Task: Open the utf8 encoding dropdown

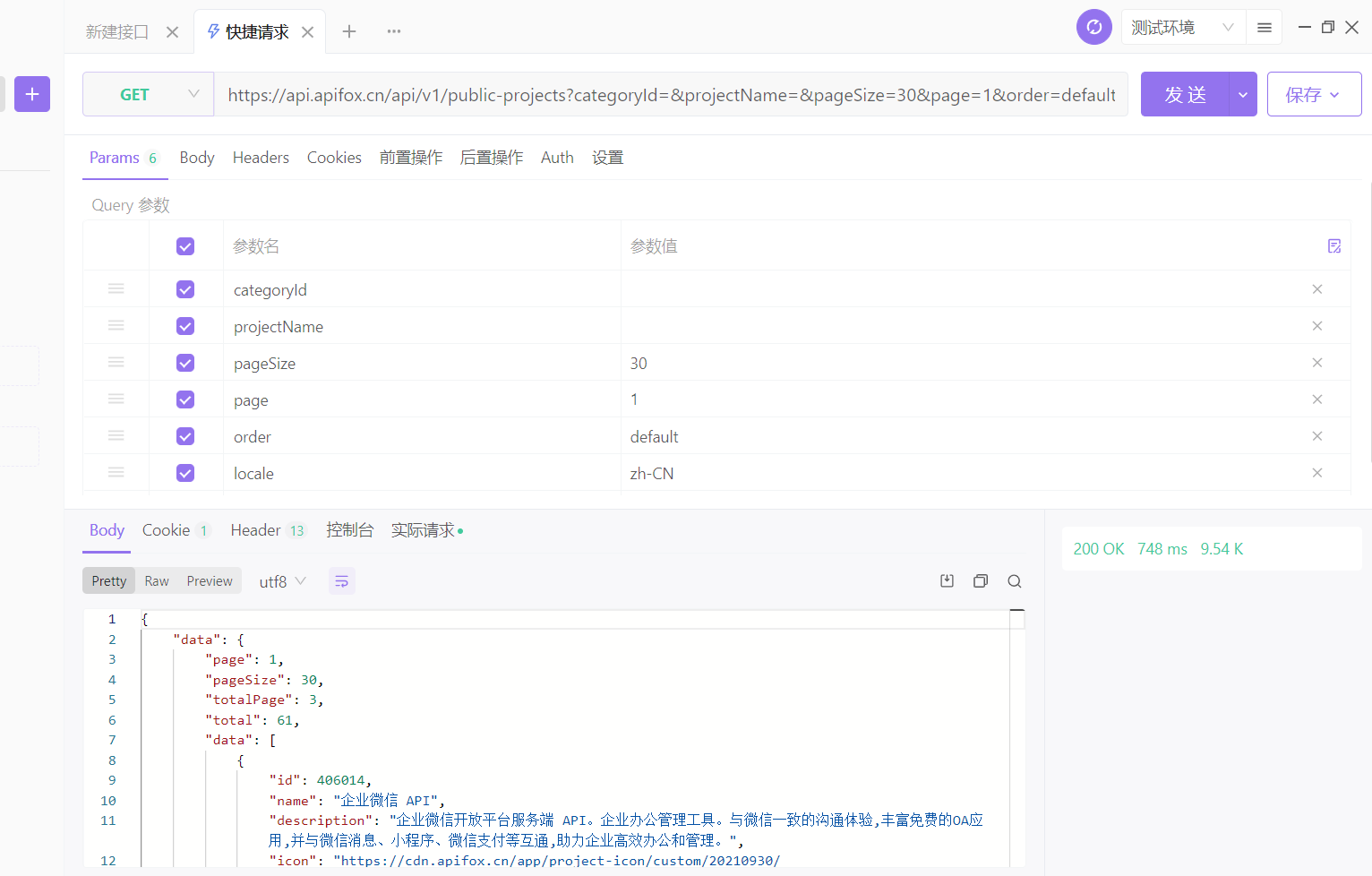Action: pyautogui.click(x=282, y=581)
